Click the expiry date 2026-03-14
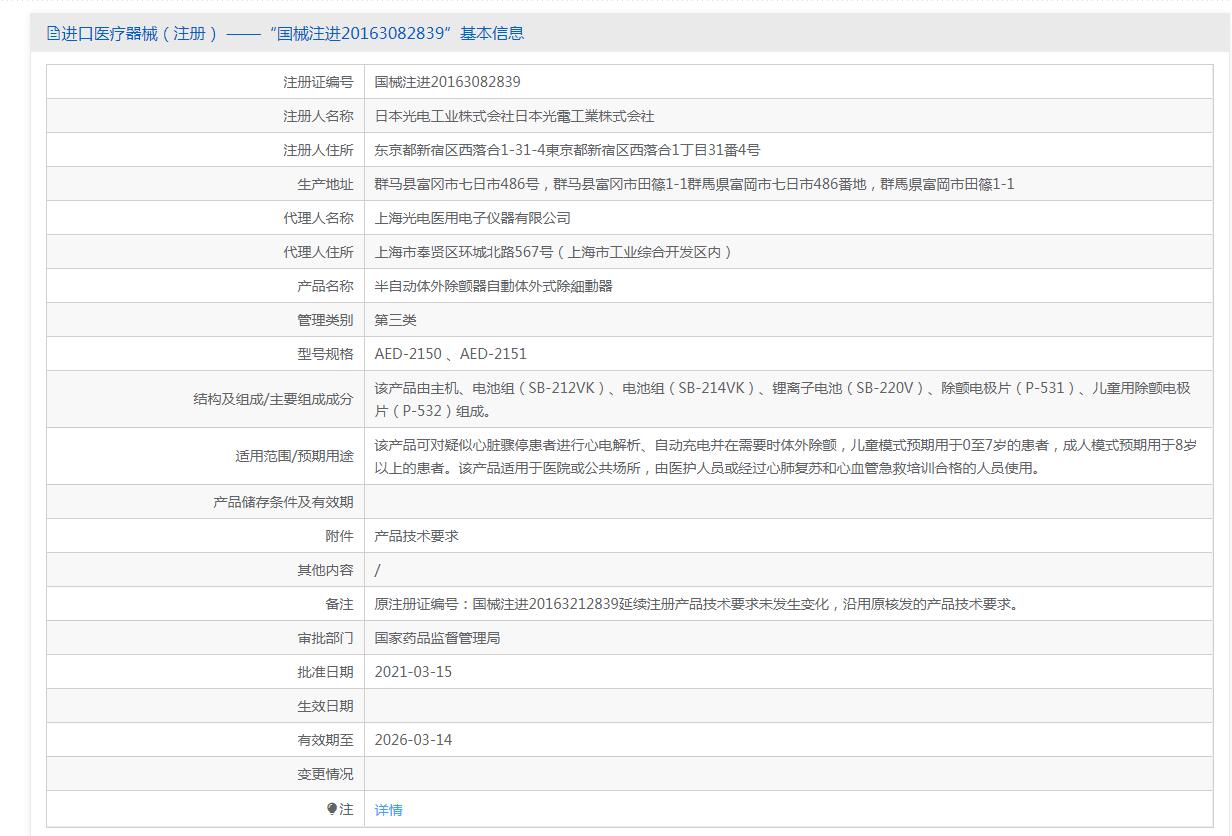This screenshot has width=1232, height=836. click(x=413, y=740)
